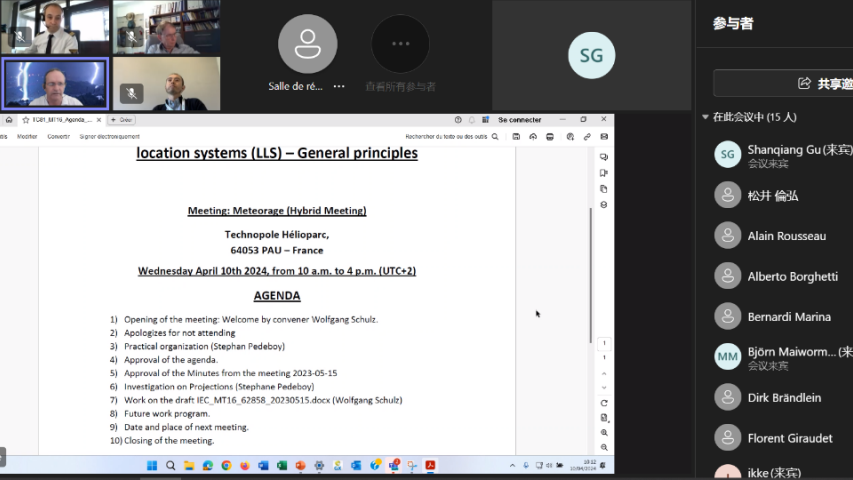The height and width of the screenshot is (480, 853).
Task: Zoom out with the minus magnifier
Action: pos(604,447)
